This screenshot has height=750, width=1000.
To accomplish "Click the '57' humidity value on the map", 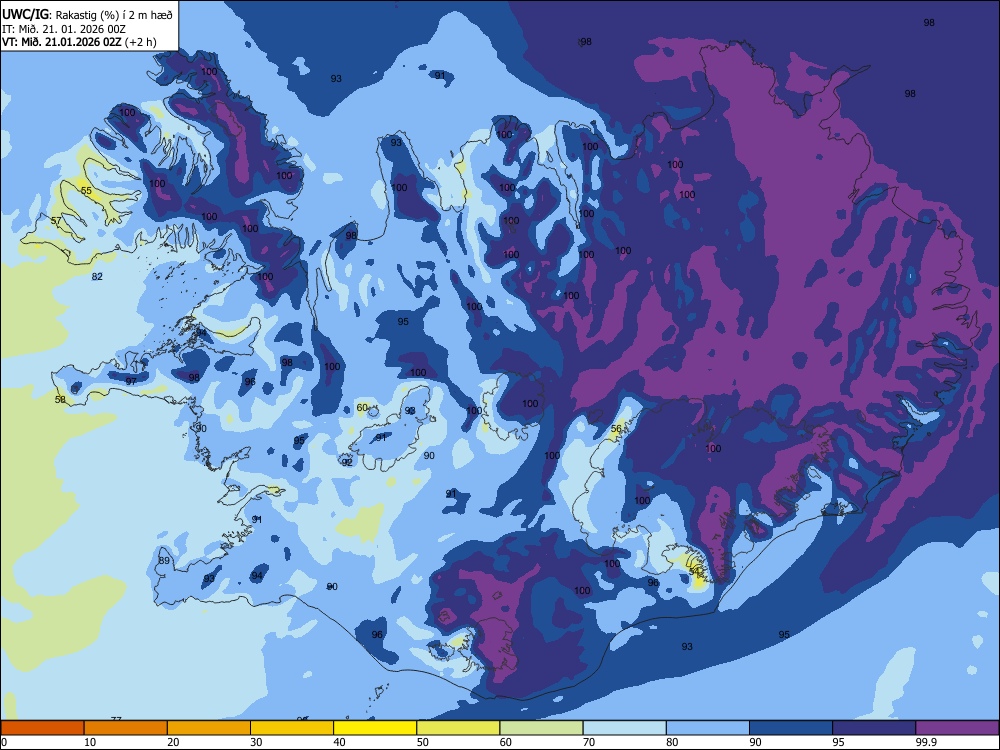I will tap(56, 221).
